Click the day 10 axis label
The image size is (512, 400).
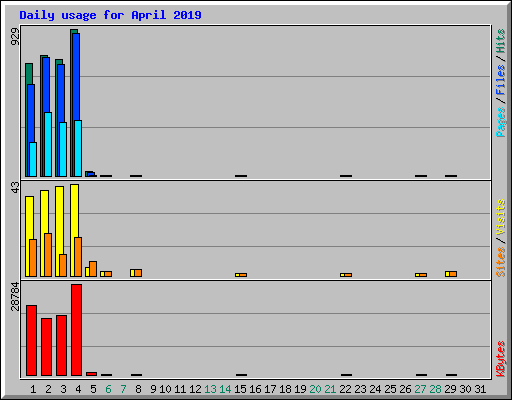[165, 389]
